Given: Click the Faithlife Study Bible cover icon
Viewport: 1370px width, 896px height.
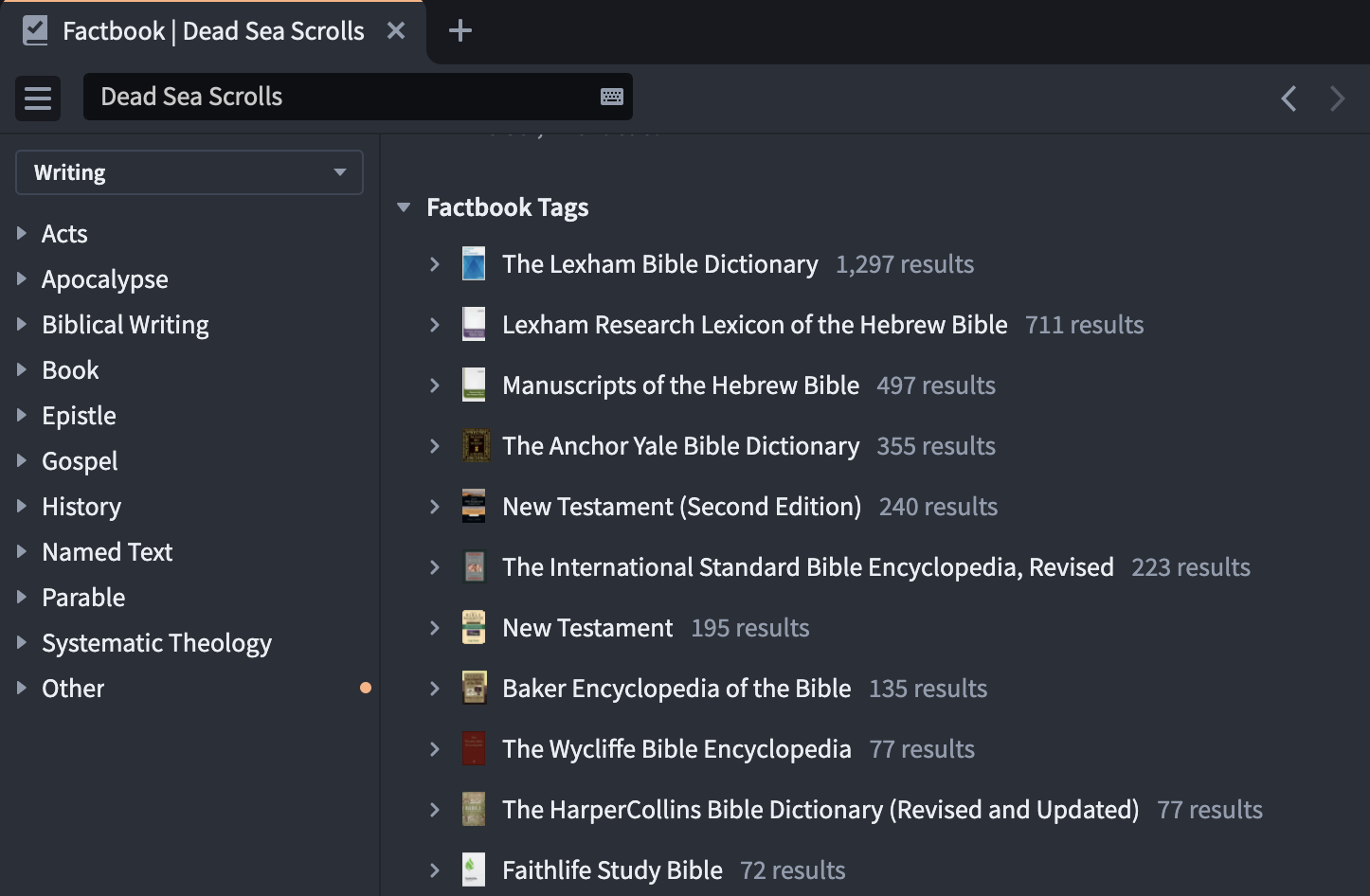Looking at the screenshot, I should (474, 870).
